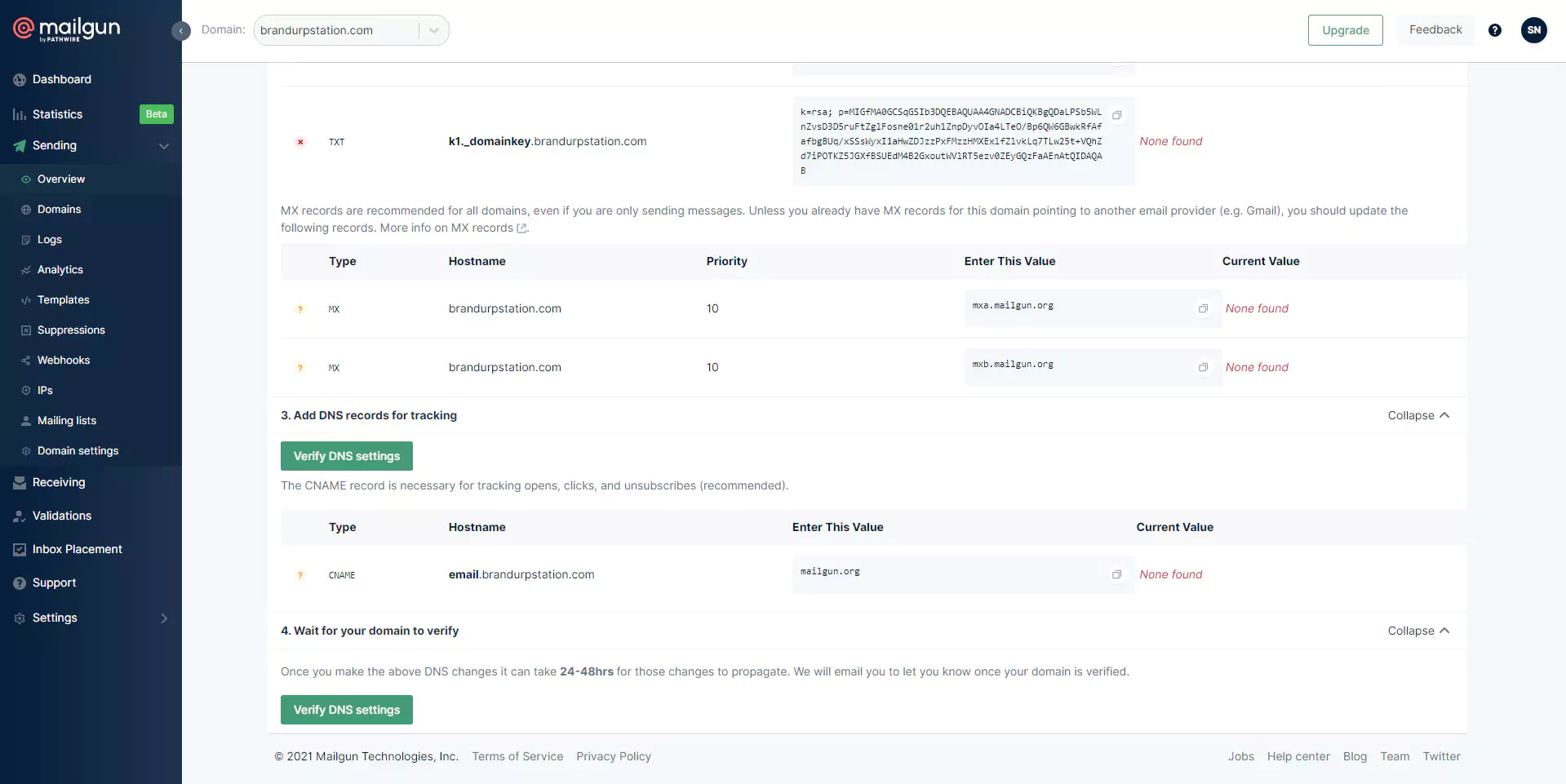Viewport: 1566px width, 784px height.
Task: Click the Dashboard sidebar icon
Action: [x=20, y=79]
